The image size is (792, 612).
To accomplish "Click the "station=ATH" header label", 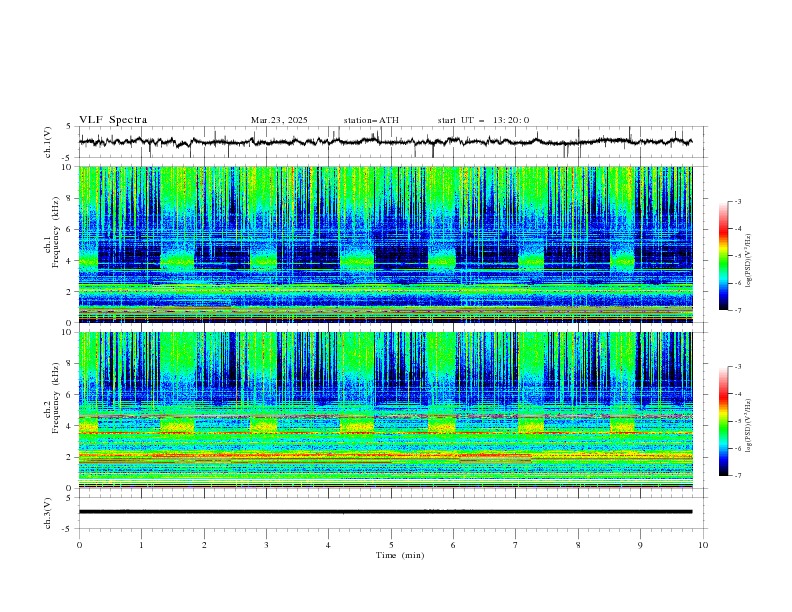I will [x=371, y=120].
